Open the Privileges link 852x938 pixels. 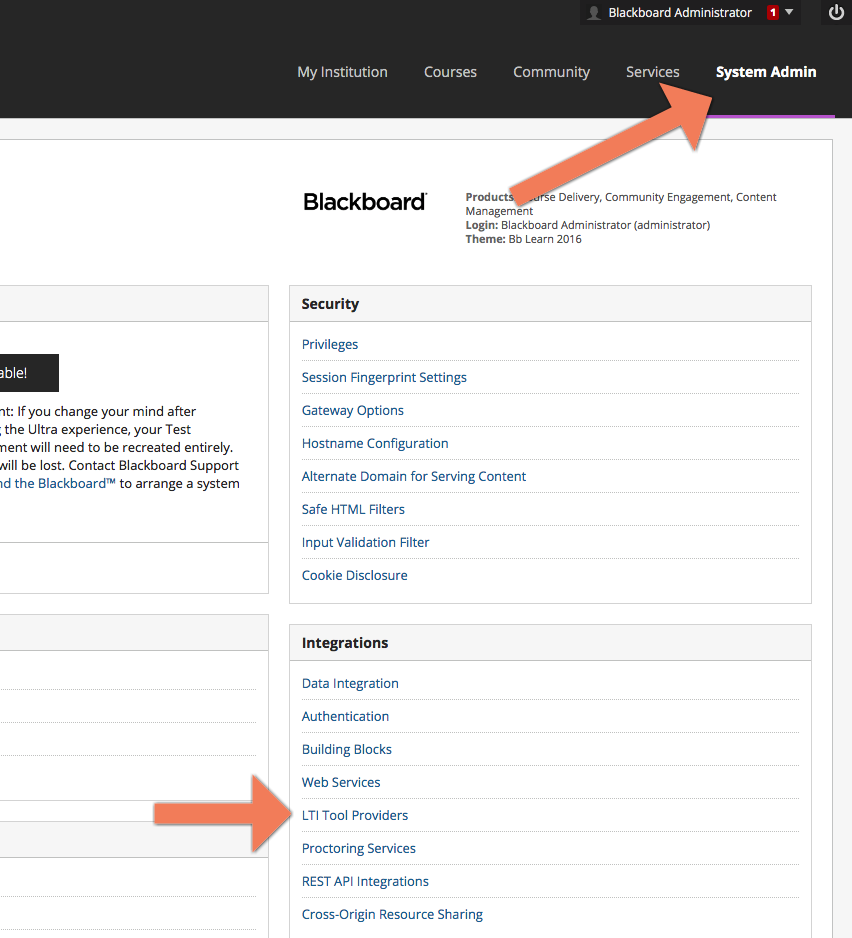tap(330, 345)
